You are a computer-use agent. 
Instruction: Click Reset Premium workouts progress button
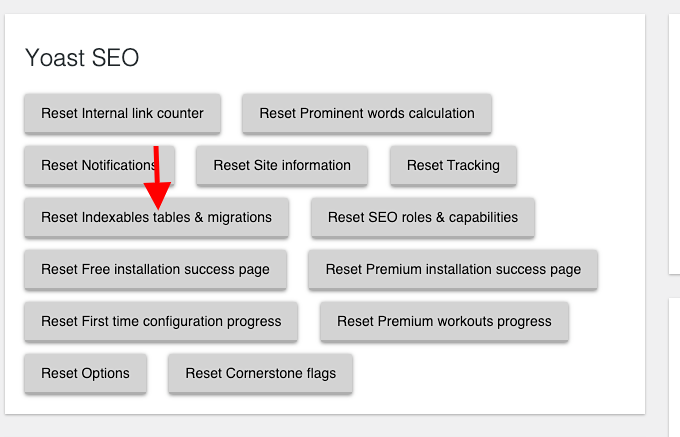[x=445, y=321]
